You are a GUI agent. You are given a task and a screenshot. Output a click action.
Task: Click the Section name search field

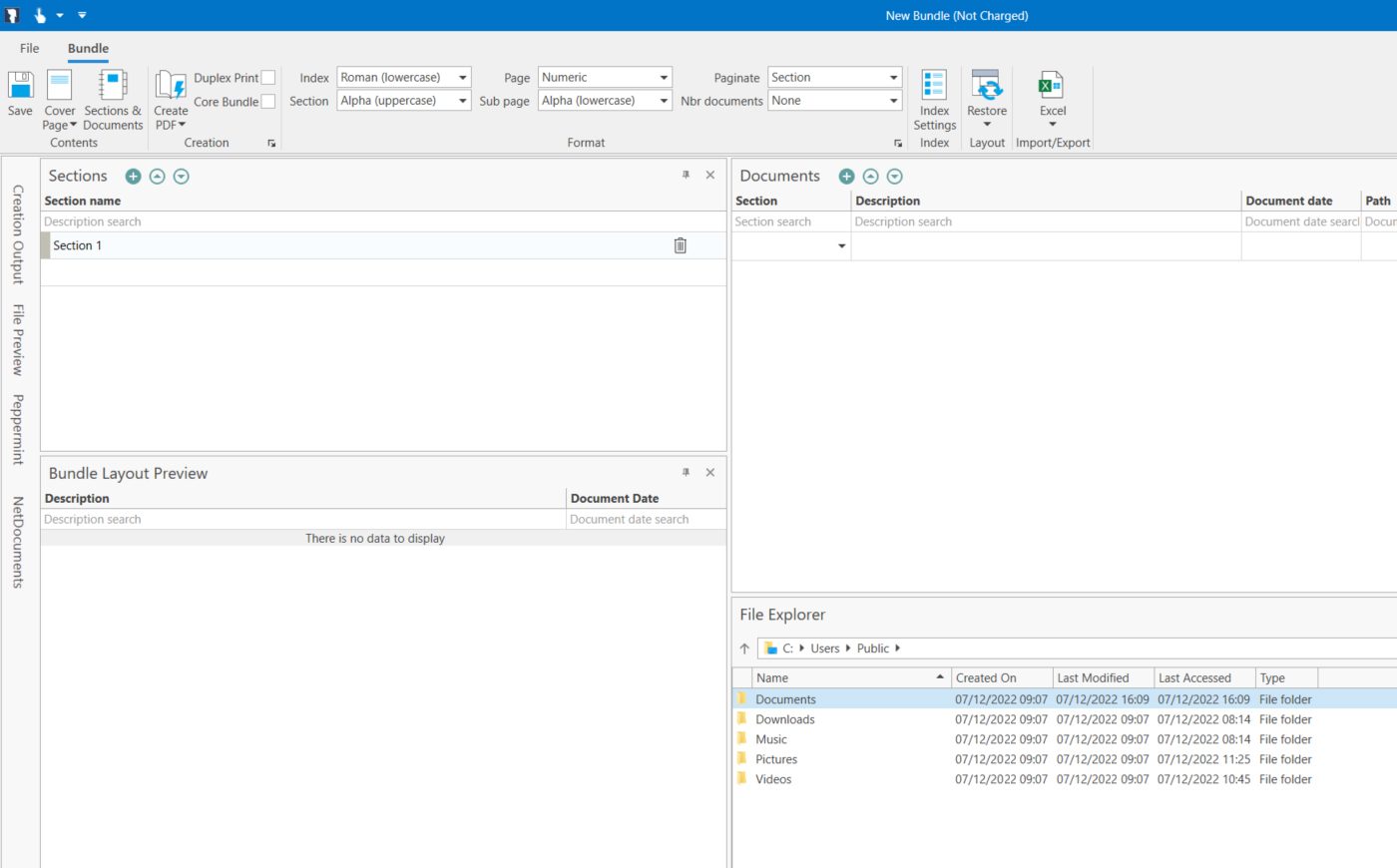point(383,221)
